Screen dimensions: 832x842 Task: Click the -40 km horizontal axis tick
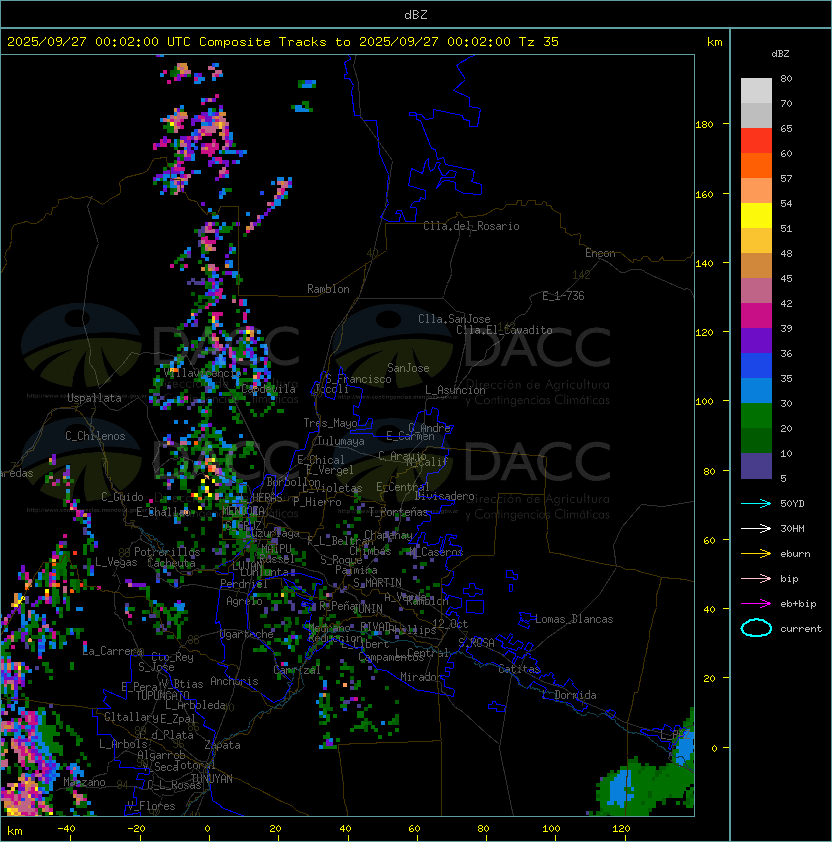pyautogui.click(x=66, y=829)
